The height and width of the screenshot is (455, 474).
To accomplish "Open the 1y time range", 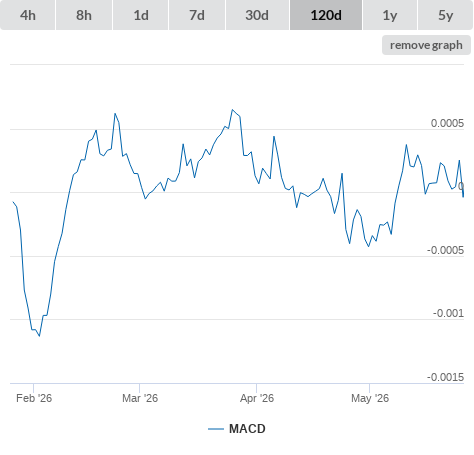I will (x=390, y=15).
